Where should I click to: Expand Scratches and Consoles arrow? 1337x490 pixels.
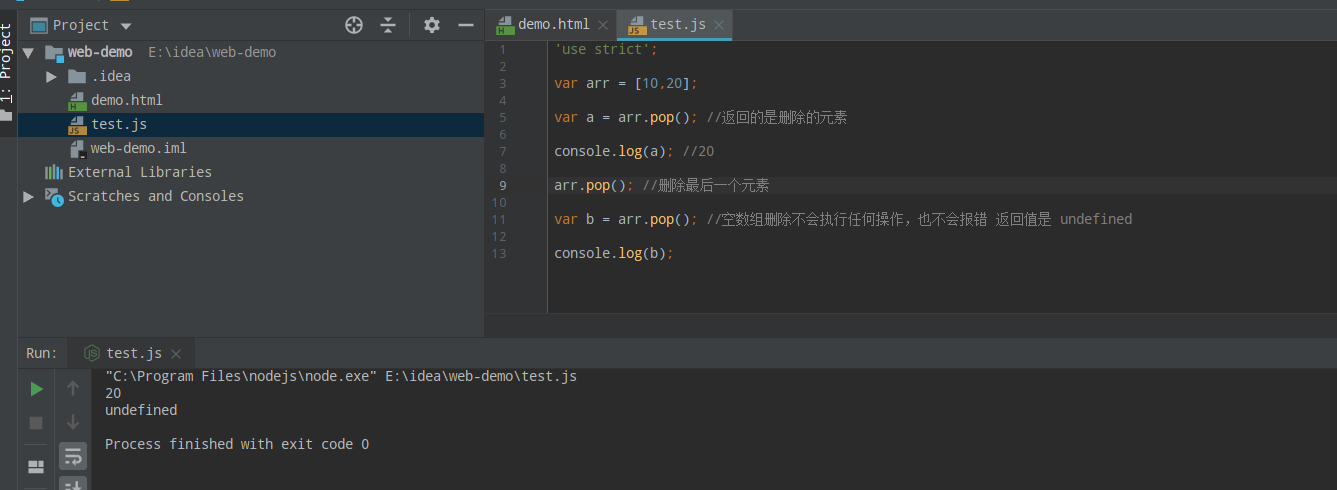[28, 196]
